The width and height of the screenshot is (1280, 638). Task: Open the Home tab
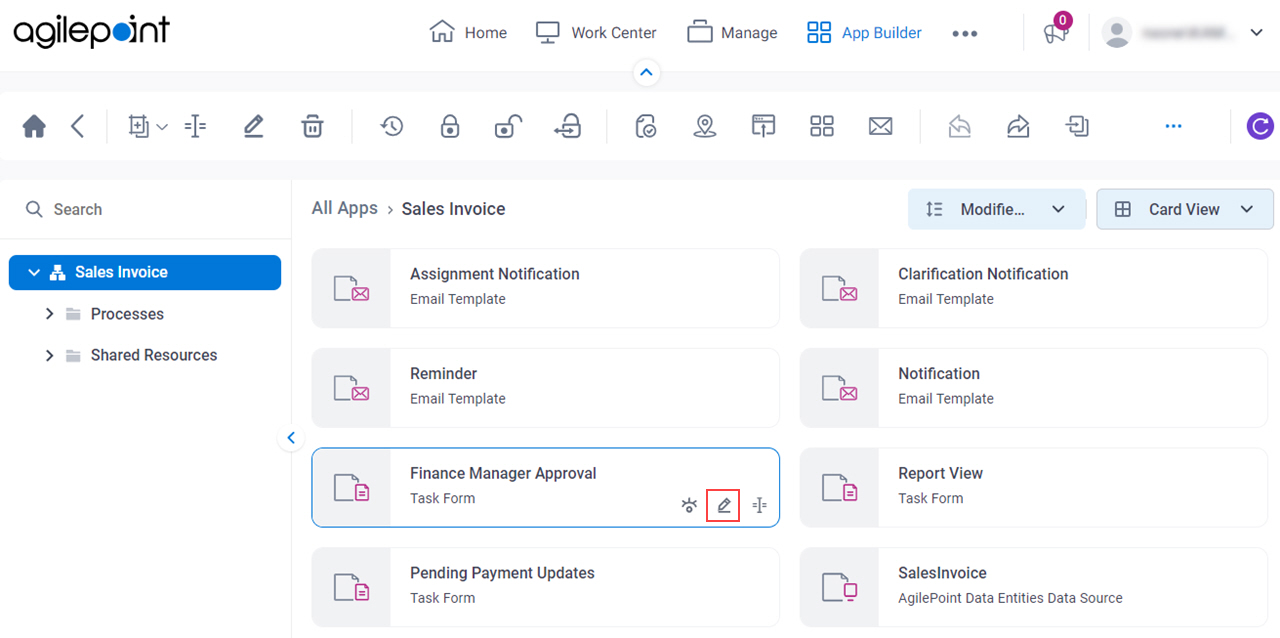click(x=468, y=32)
